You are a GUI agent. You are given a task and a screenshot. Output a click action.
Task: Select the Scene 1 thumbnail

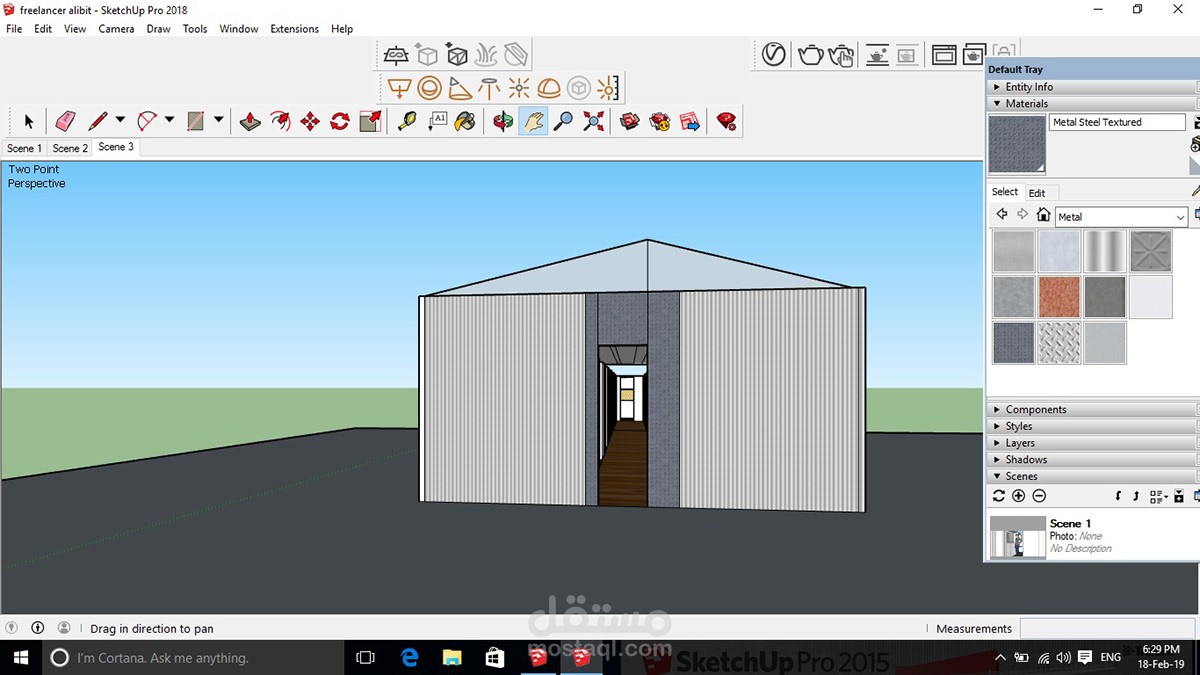tap(1017, 537)
